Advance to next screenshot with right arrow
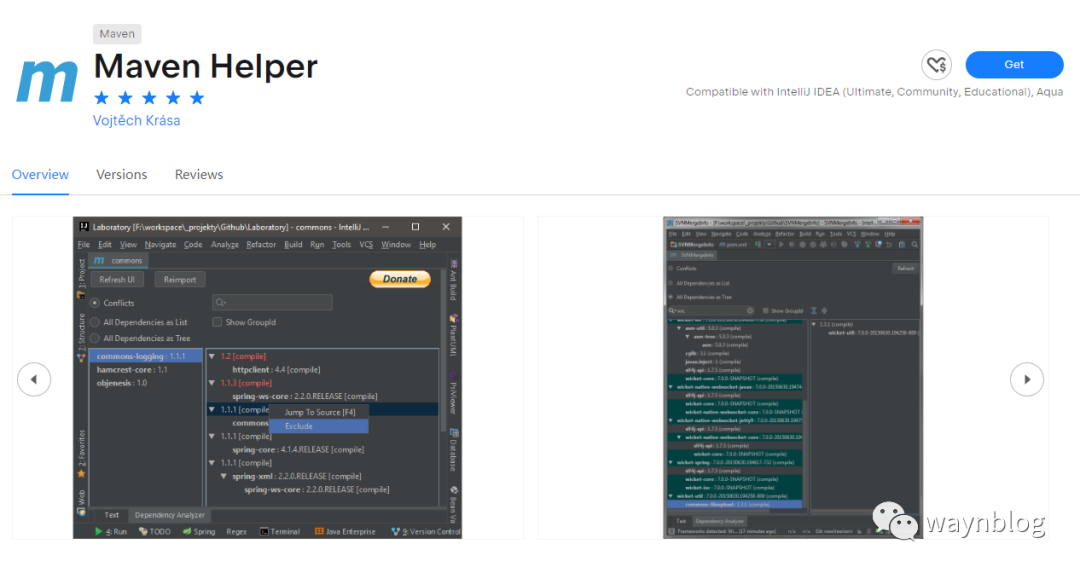Screen dimensions: 1080x573 pyautogui.click(x=1026, y=379)
